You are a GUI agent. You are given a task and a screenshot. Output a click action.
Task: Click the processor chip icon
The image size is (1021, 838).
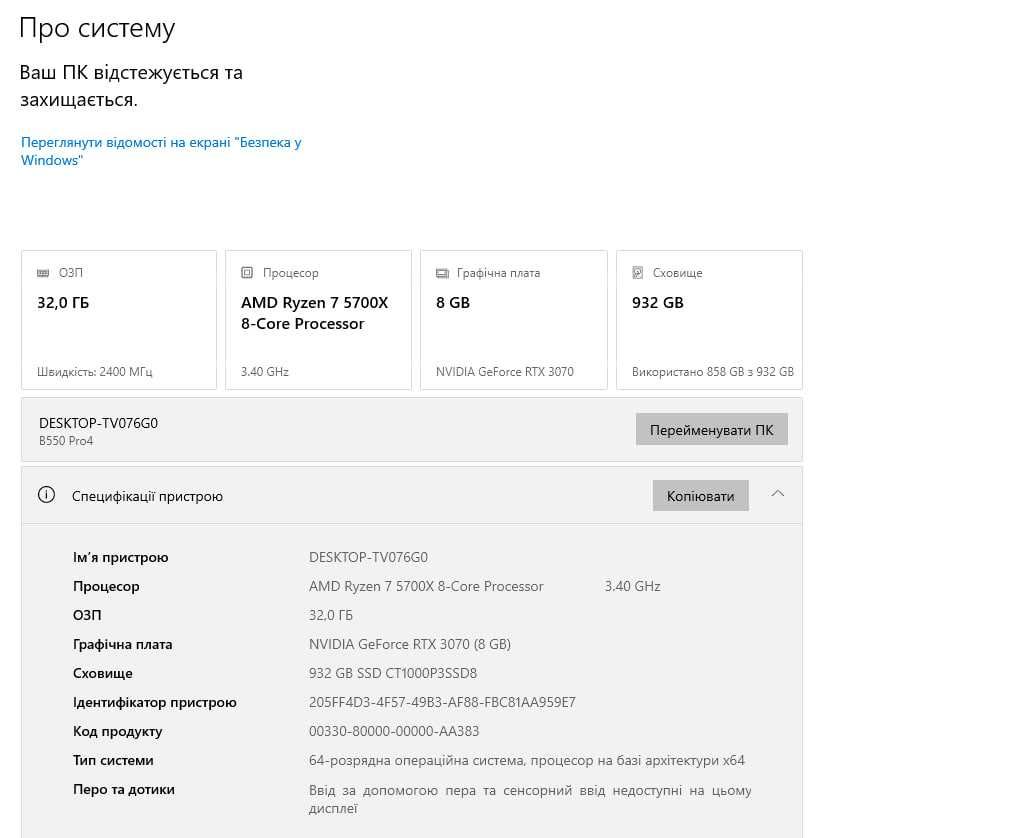pos(247,273)
